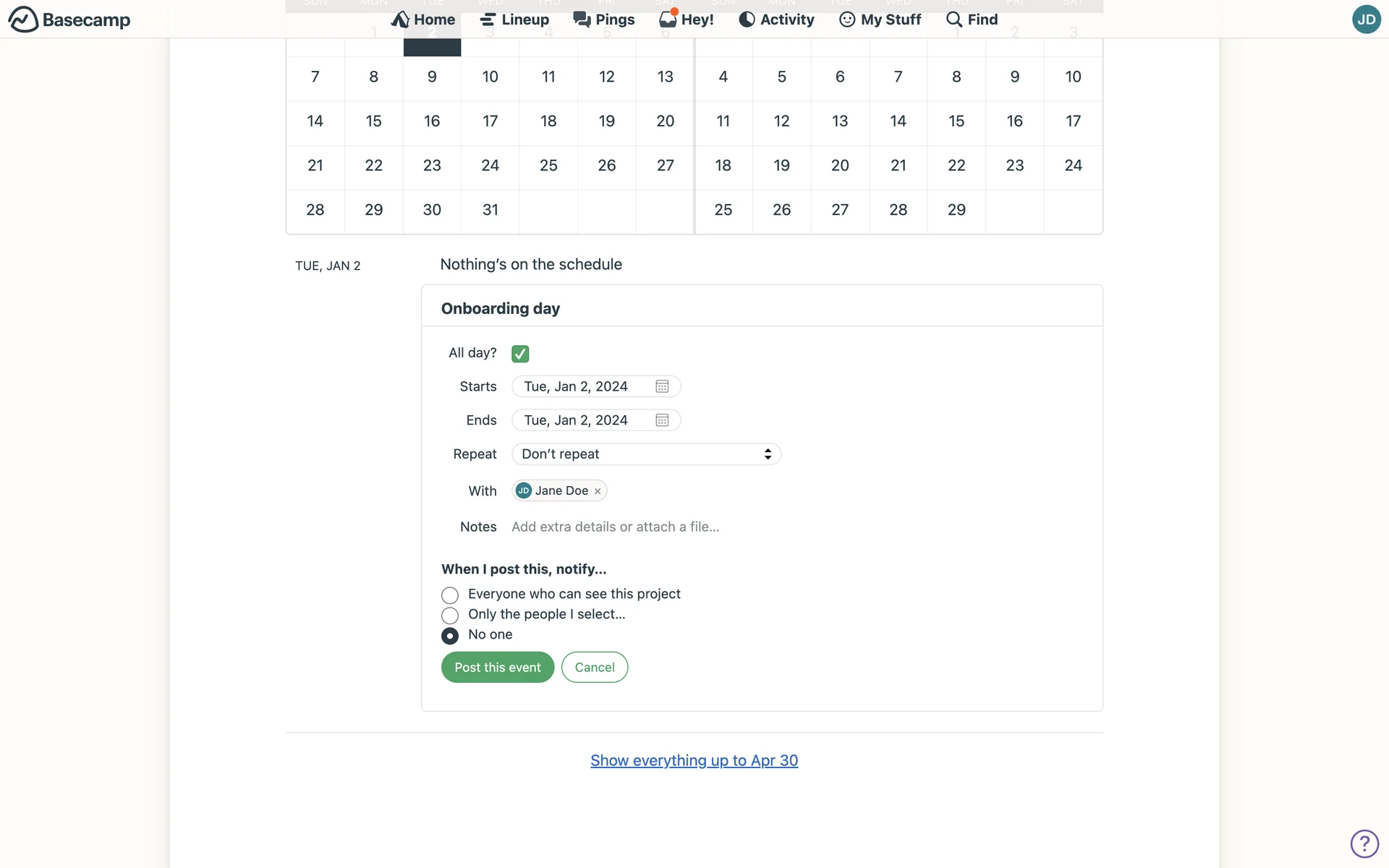The image size is (1389, 868).
Task: Click Post this event button
Action: coord(497,667)
